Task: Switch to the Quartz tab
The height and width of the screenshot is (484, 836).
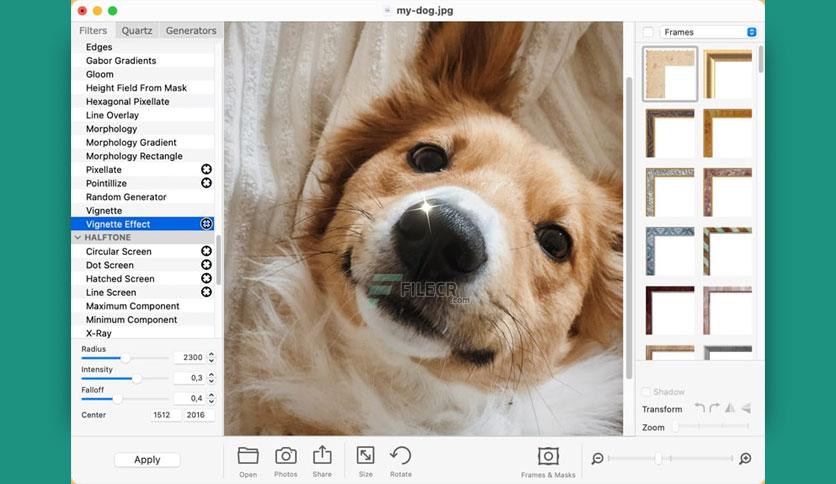Action: [137, 30]
